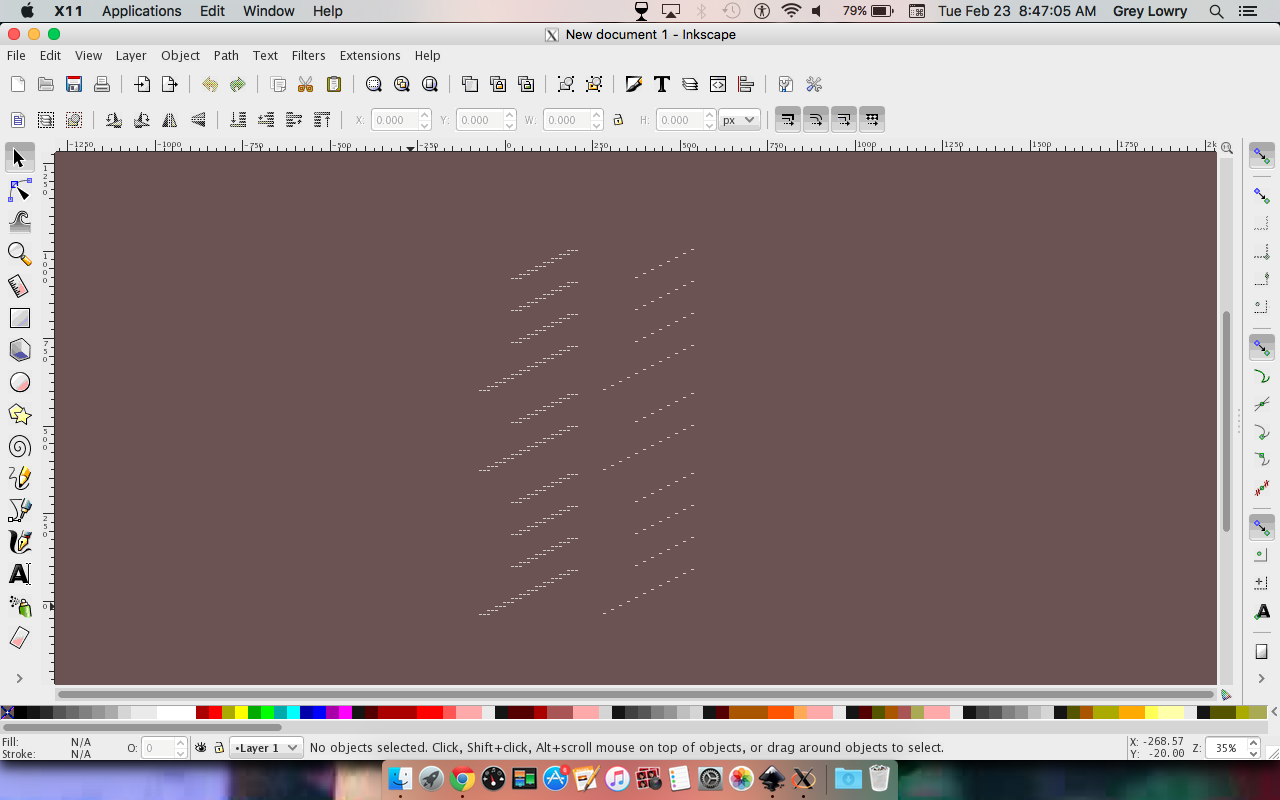The height and width of the screenshot is (800, 1280).
Task: Open the px units dropdown
Action: [x=738, y=119]
